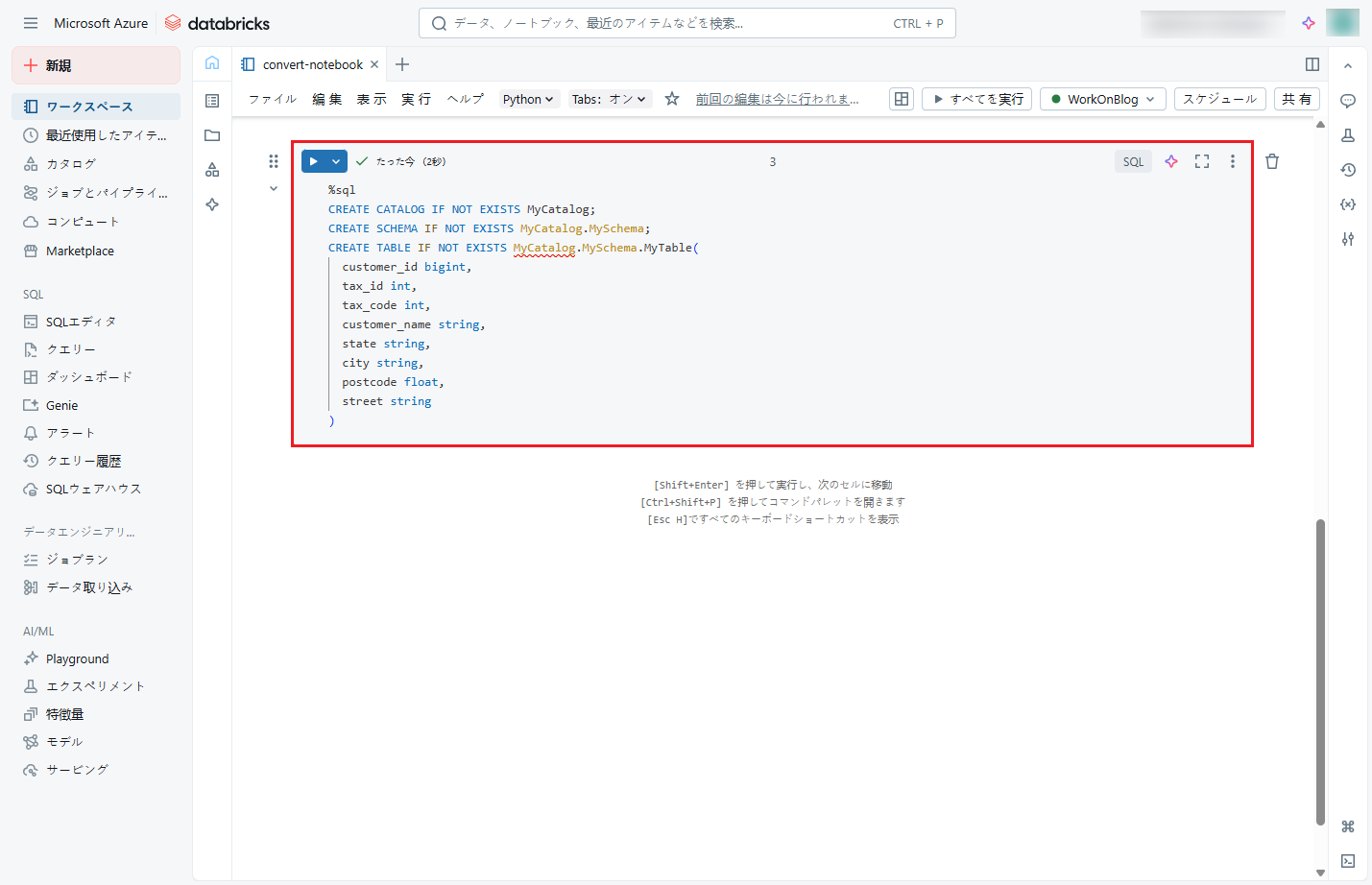Collapse the cell with the chevron

click(274, 188)
